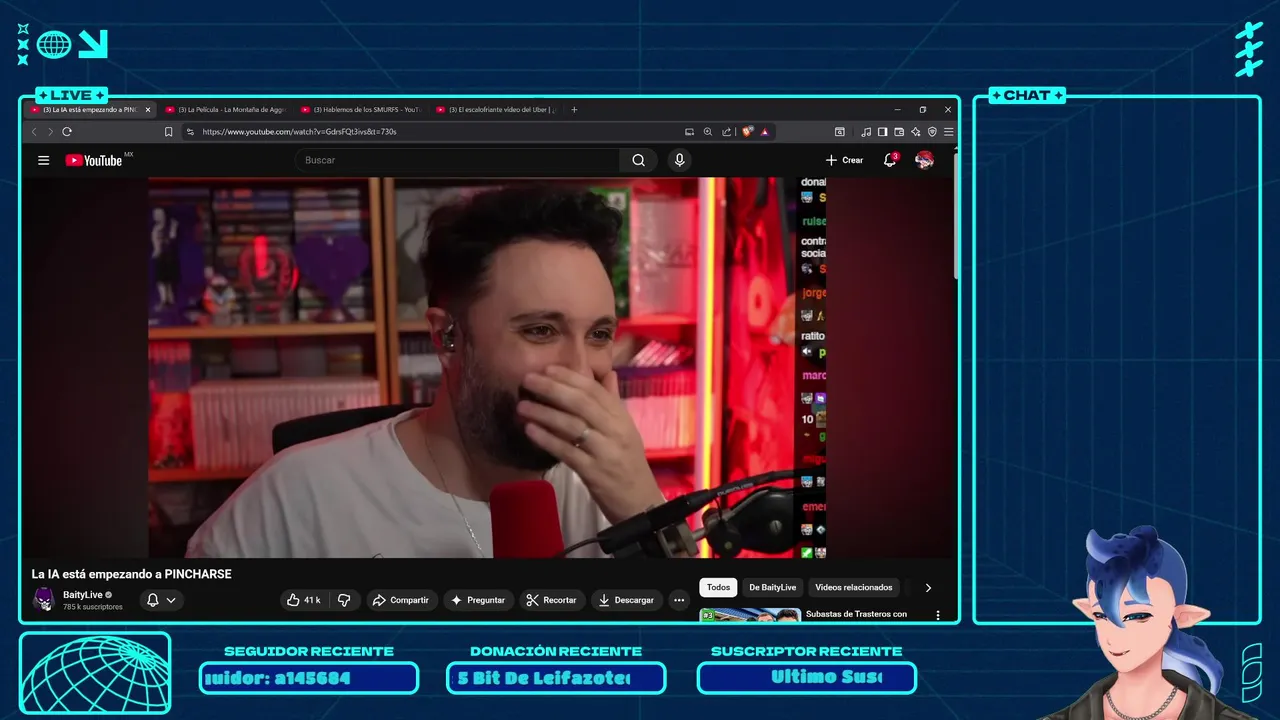1280x720 pixels.
Task: Open the Brave Wallet icon
Action: coord(899,131)
